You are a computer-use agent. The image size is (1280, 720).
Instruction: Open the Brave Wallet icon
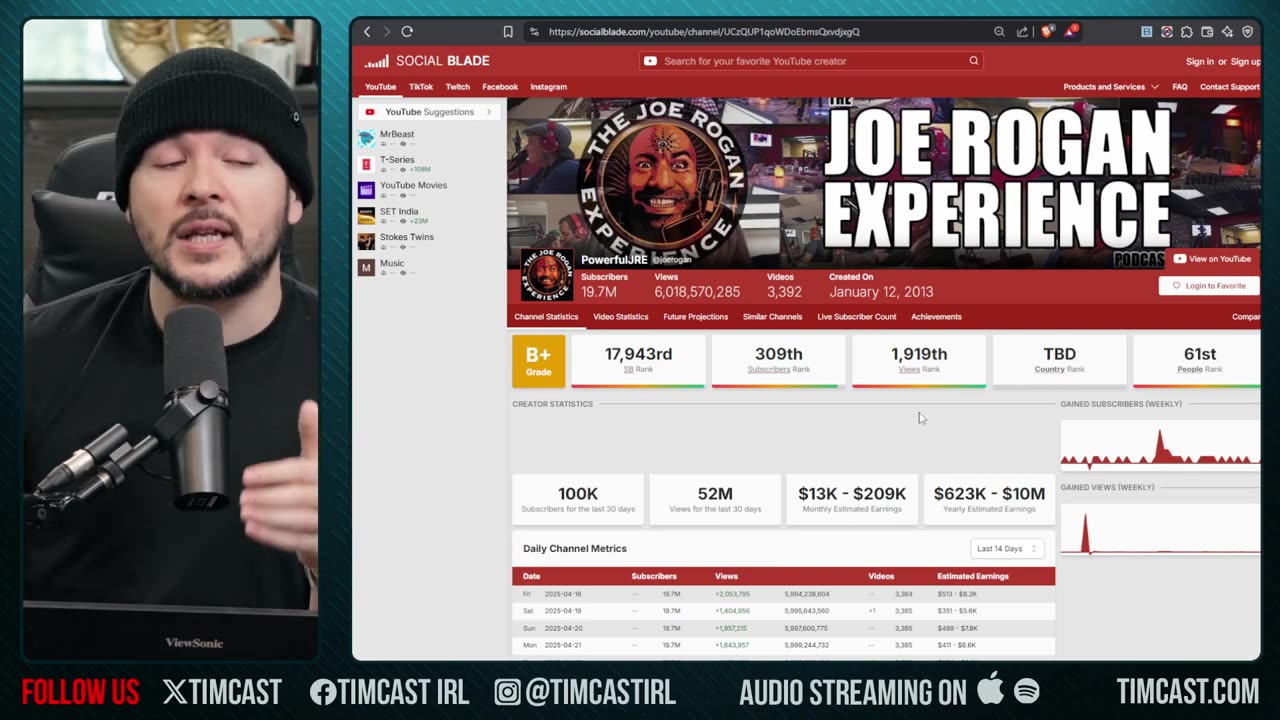pos(1207,32)
